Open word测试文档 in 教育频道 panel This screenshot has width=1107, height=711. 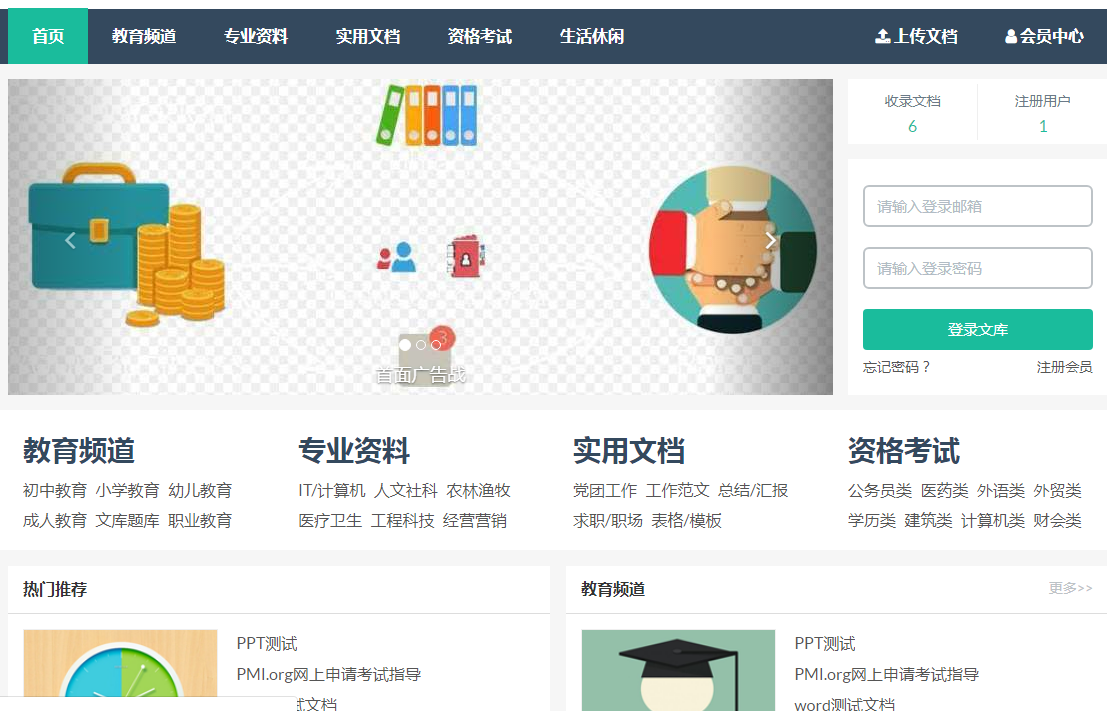(844, 704)
